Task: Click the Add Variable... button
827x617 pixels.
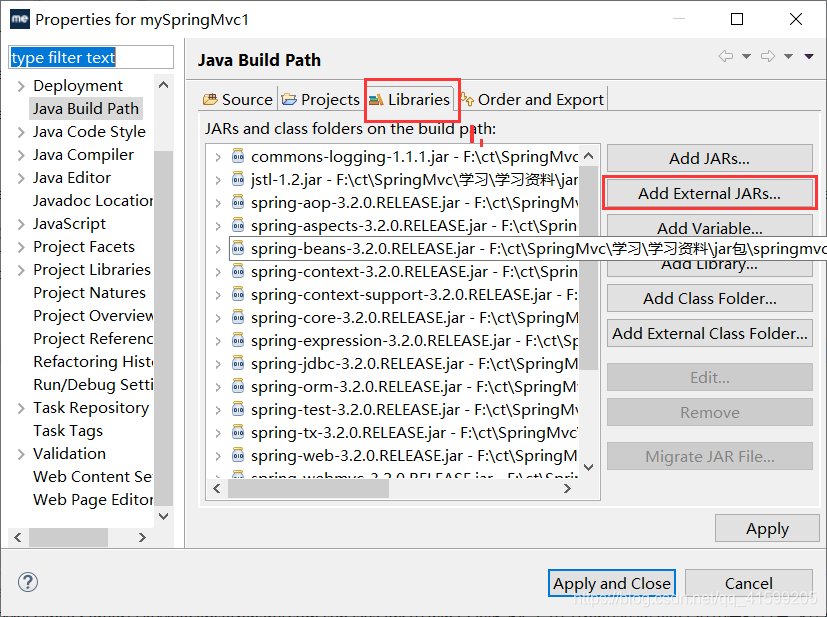Action: (x=709, y=226)
